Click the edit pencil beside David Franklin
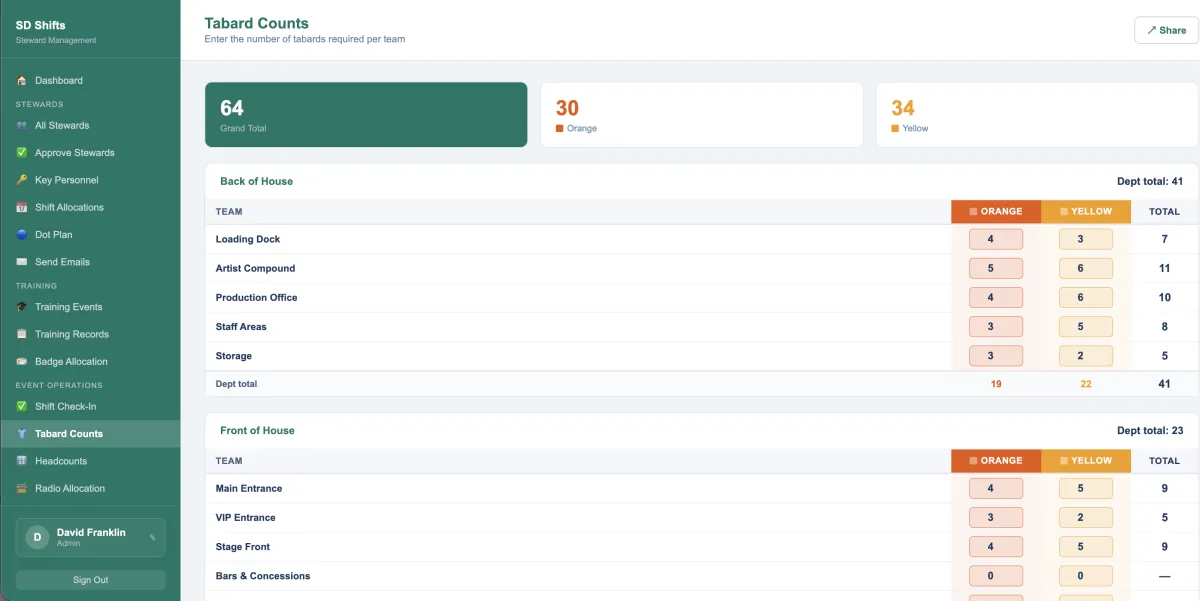1200x601 pixels. tap(153, 537)
